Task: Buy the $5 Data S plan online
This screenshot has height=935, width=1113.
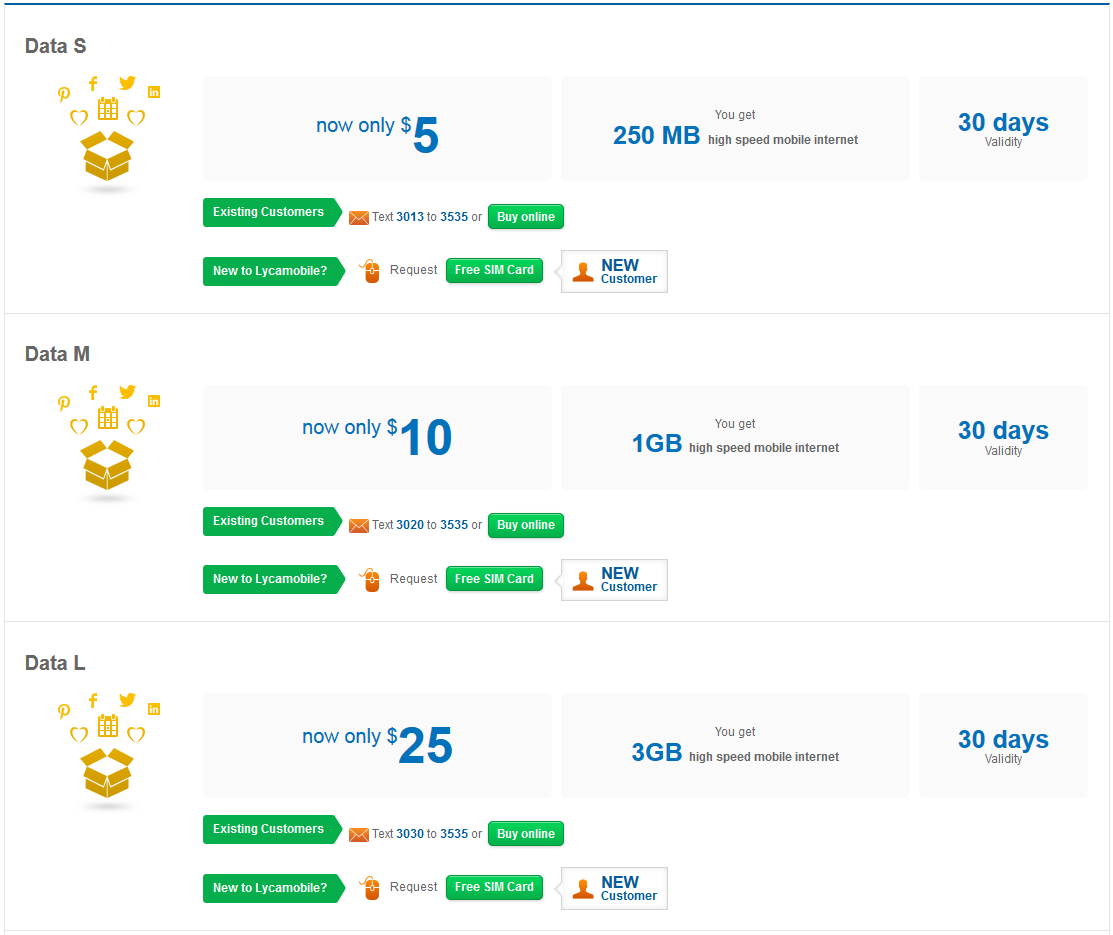Action: tap(526, 217)
